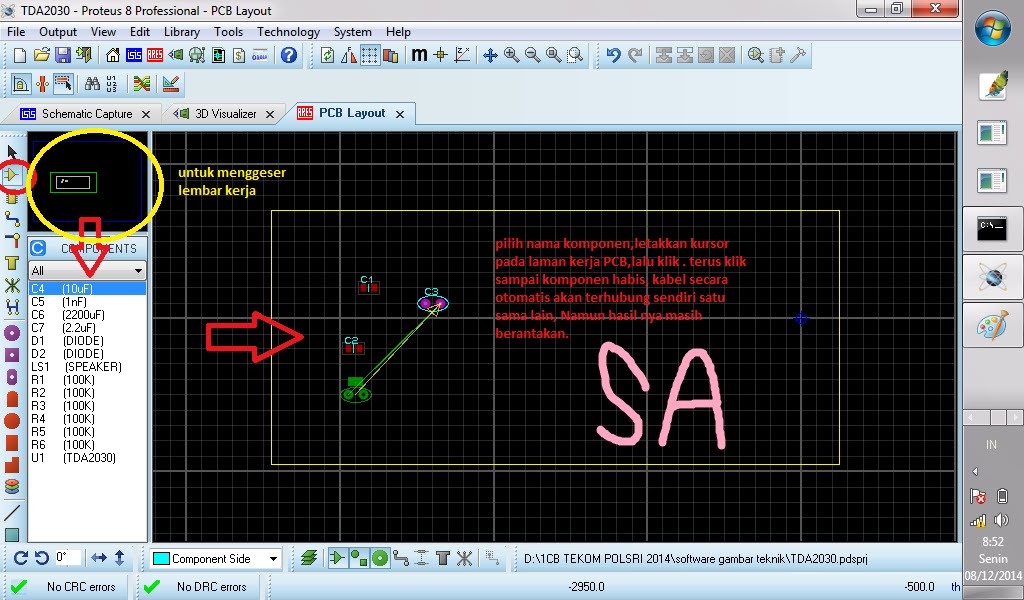
Task: Switch to the 3D Visualizer tab
Action: pyautogui.click(x=225, y=114)
